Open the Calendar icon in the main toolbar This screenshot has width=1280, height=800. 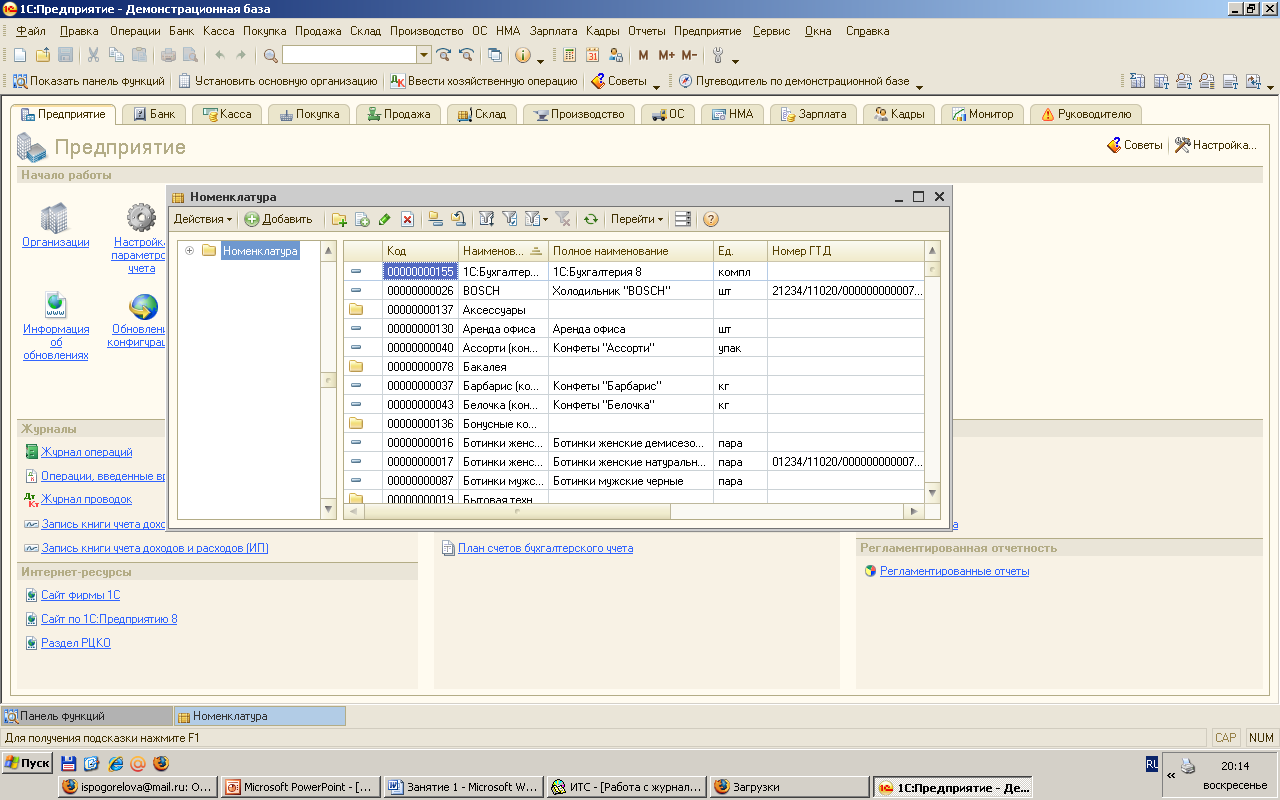[593, 55]
